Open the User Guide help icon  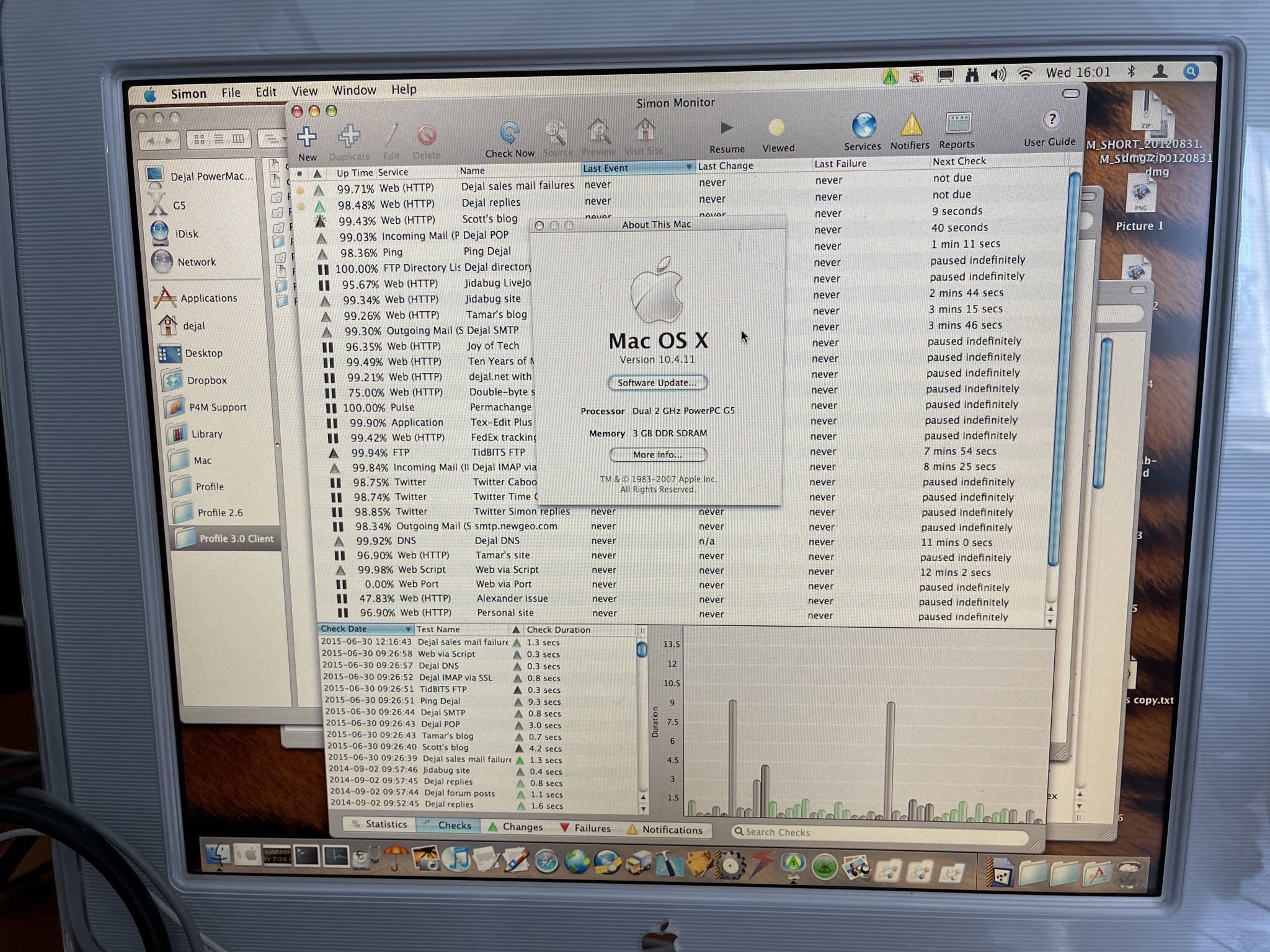click(1052, 119)
